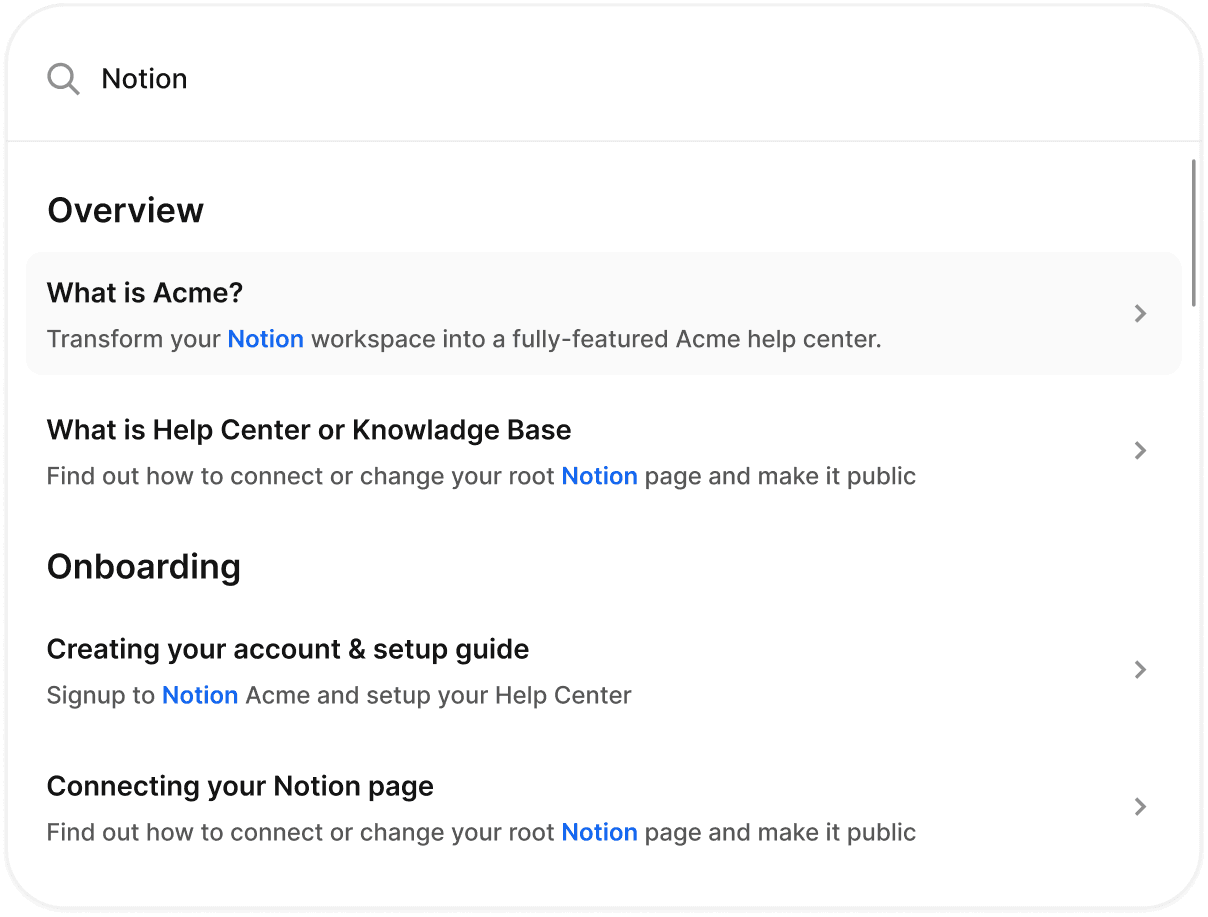Click the 'Signup to Notion Acme' description text
The height and width of the screenshot is (917, 1208).
coord(339,695)
